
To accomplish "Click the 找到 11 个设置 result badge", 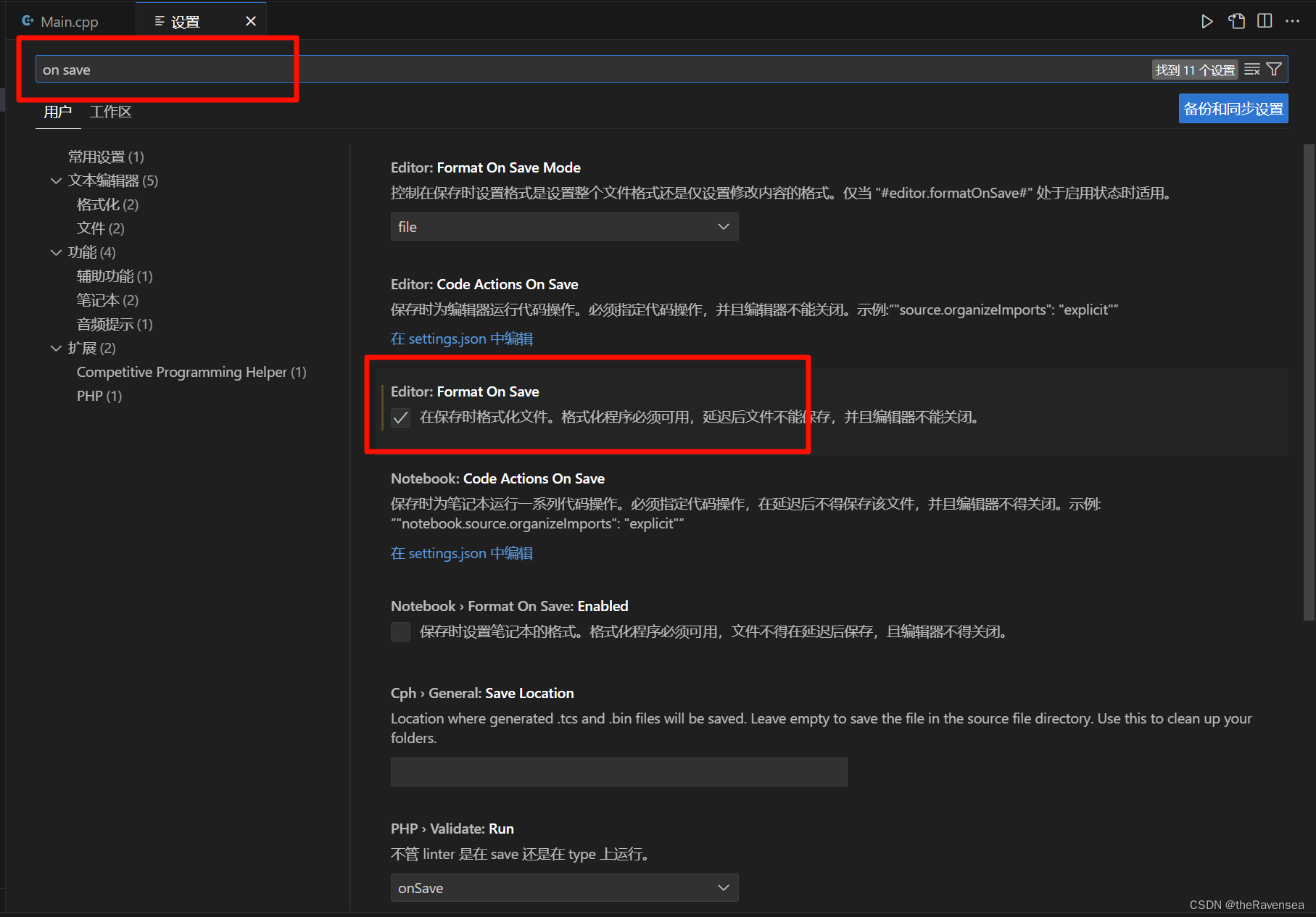I will point(1195,70).
